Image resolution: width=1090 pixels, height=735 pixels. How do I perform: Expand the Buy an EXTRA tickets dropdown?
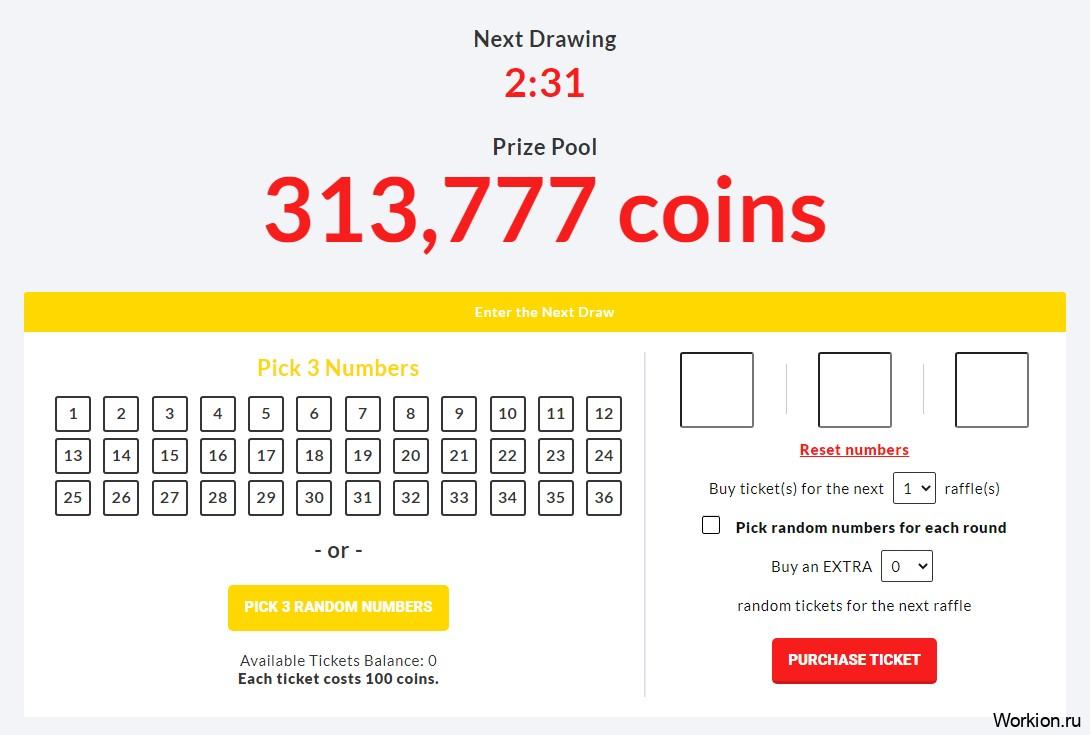(906, 566)
